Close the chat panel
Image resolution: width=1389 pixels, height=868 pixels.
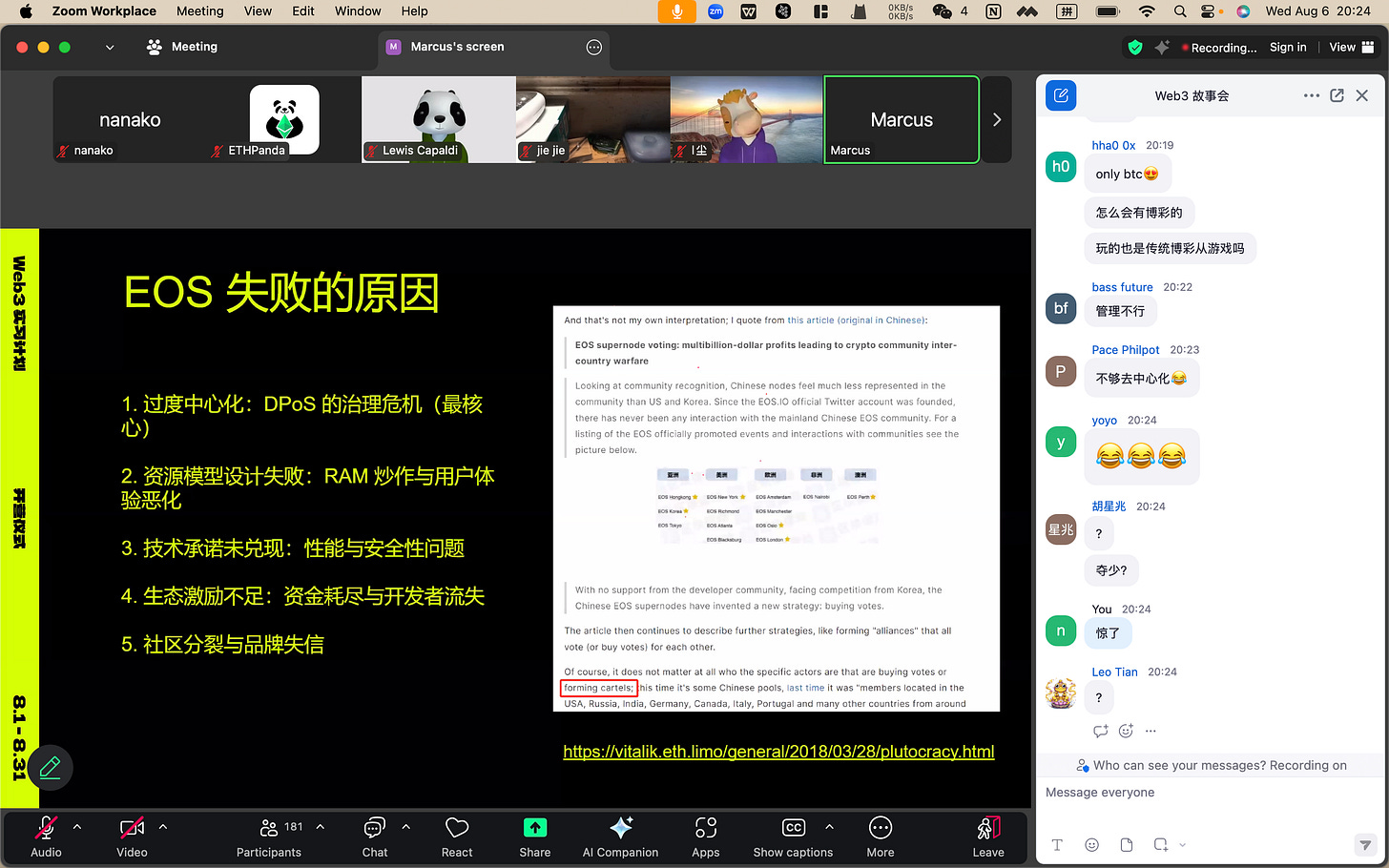pos(1362,95)
